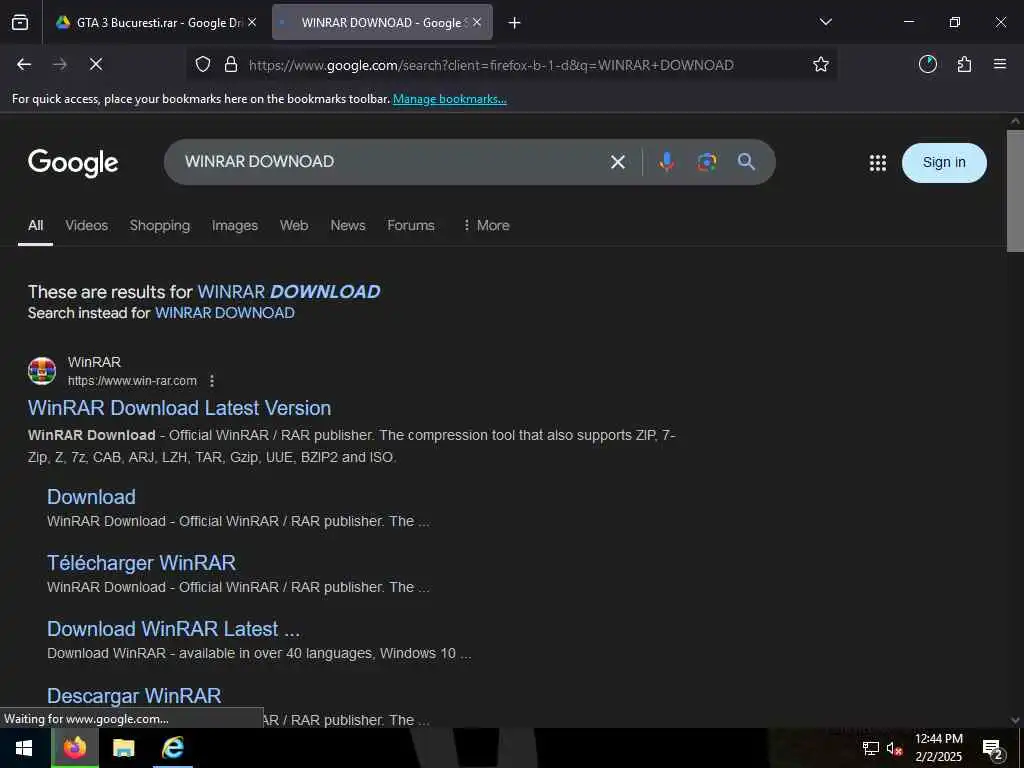Open Télécharger WinRAR sitelink
This screenshot has height=768, width=1024.
141,563
